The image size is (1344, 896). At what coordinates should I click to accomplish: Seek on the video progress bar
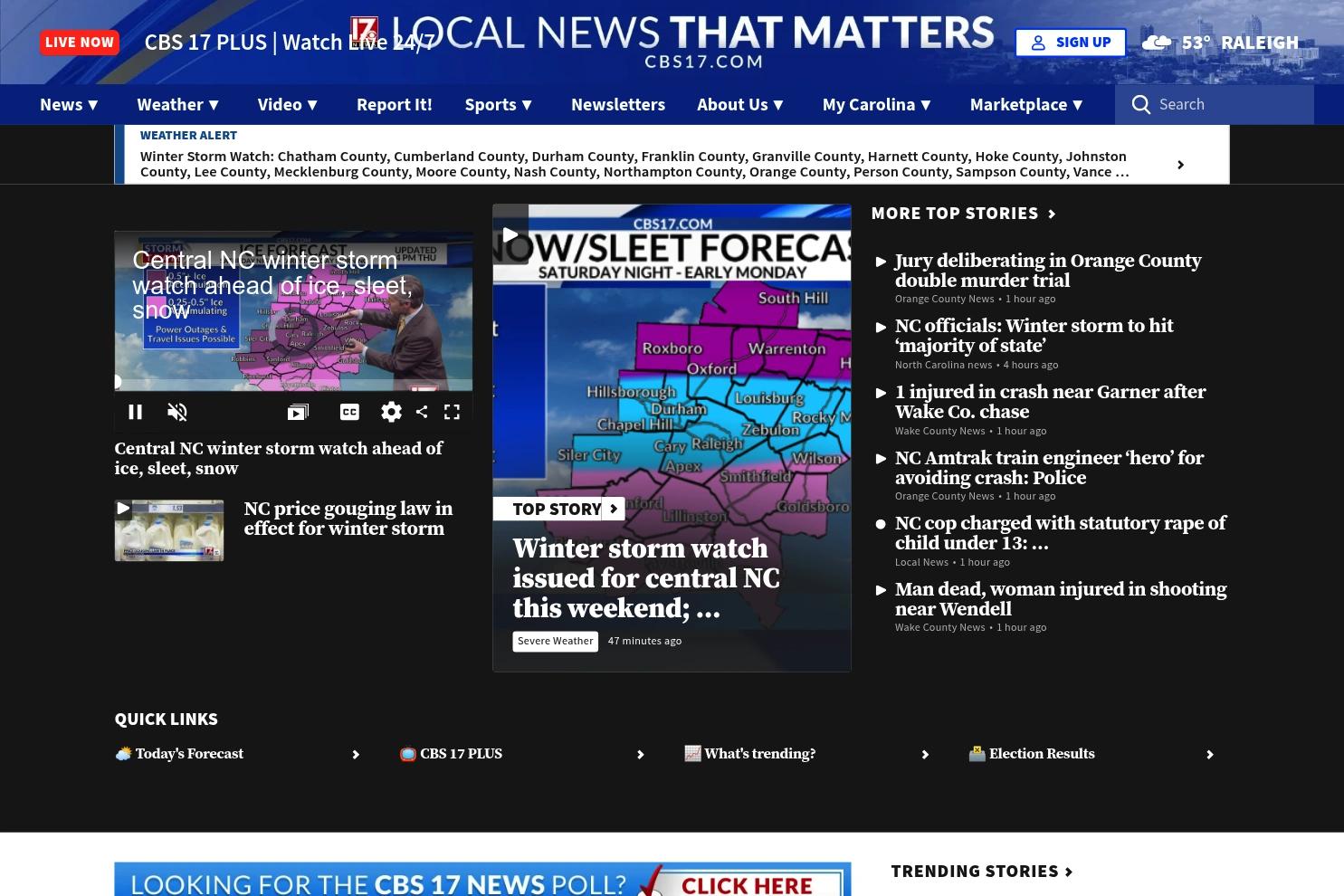pyautogui.click(x=293, y=382)
